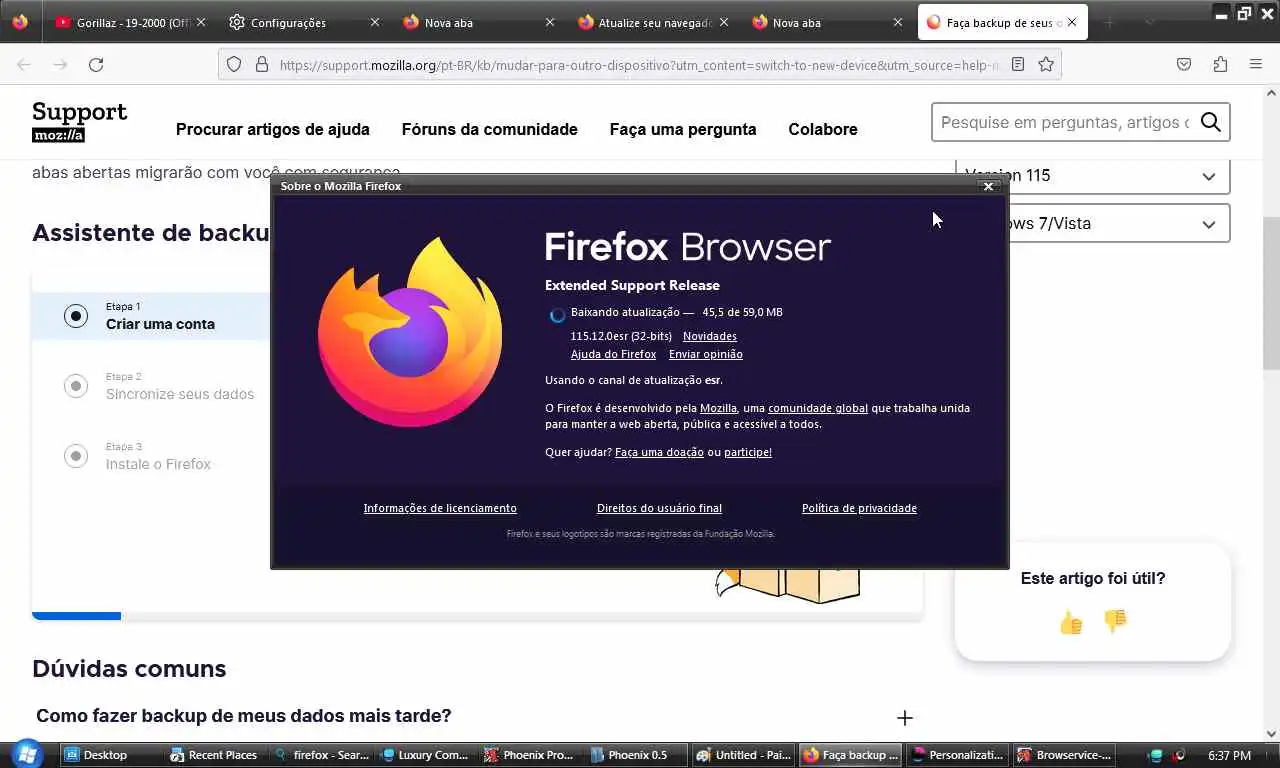Close the Gorillaz - 19-2000 tab
The height and width of the screenshot is (768, 1280).
[200, 22]
